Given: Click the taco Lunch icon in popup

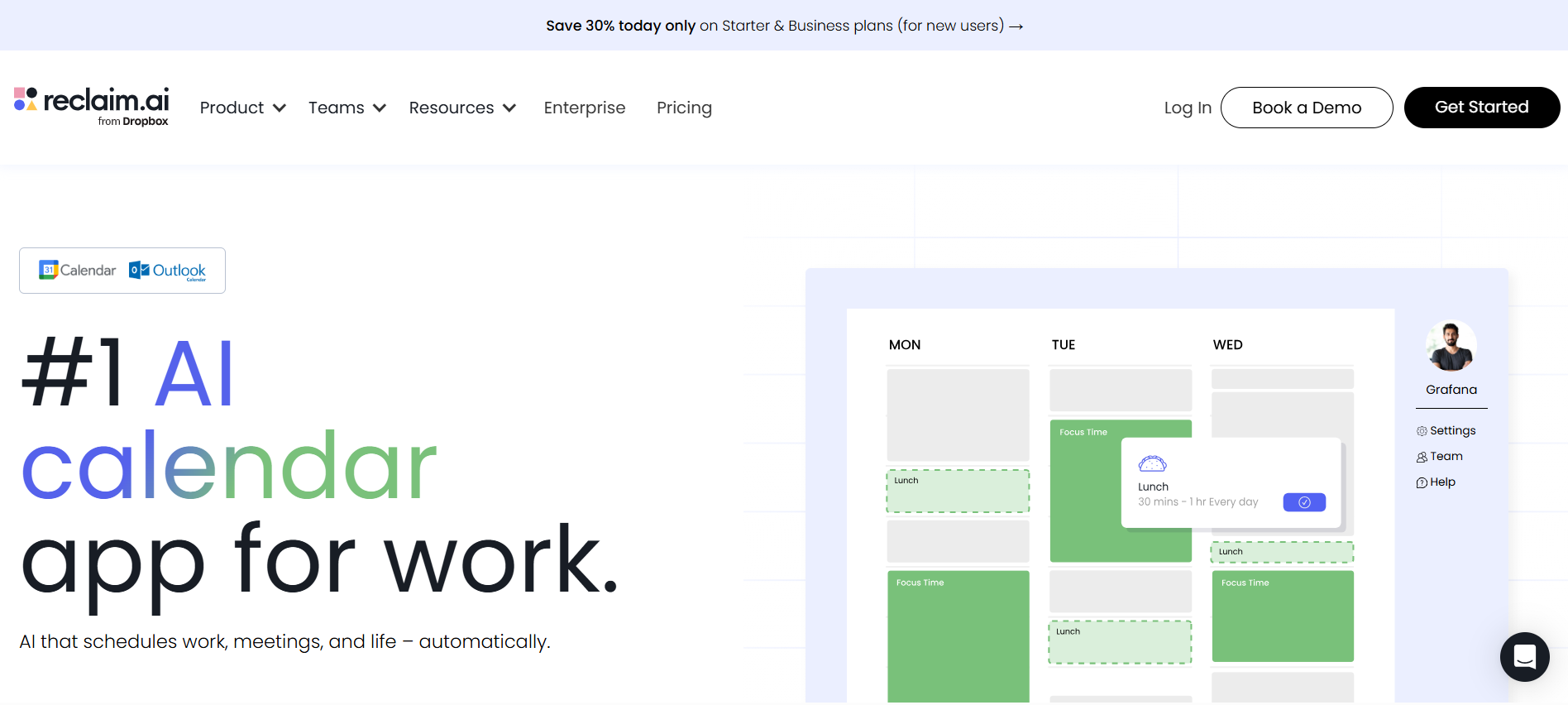Looking at the screenshot, I should (1152, 463).
